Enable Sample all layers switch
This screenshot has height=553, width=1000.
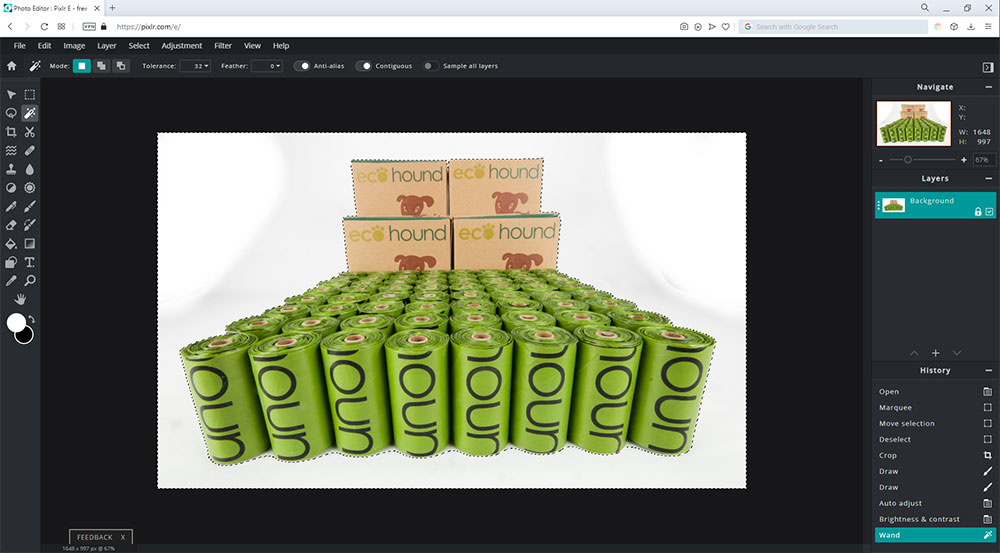coord(431,66)
